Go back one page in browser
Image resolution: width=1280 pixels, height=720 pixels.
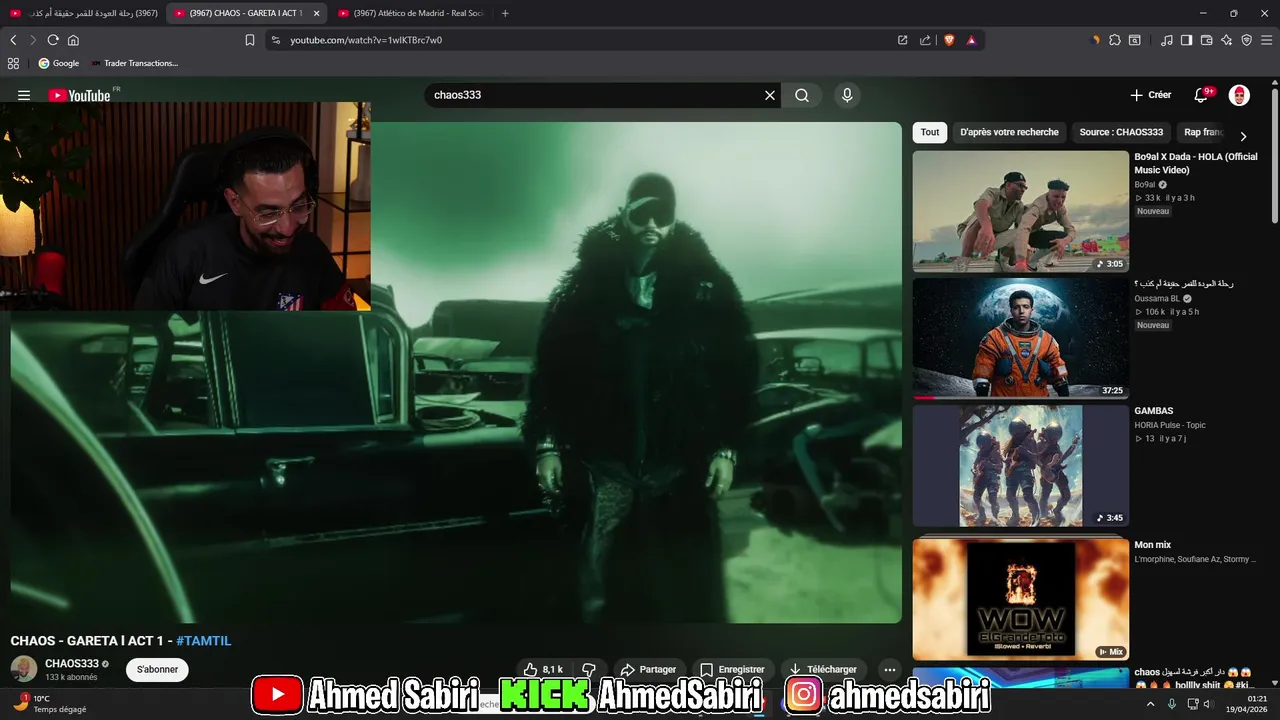pyautogui.click(x=13, y=40)
